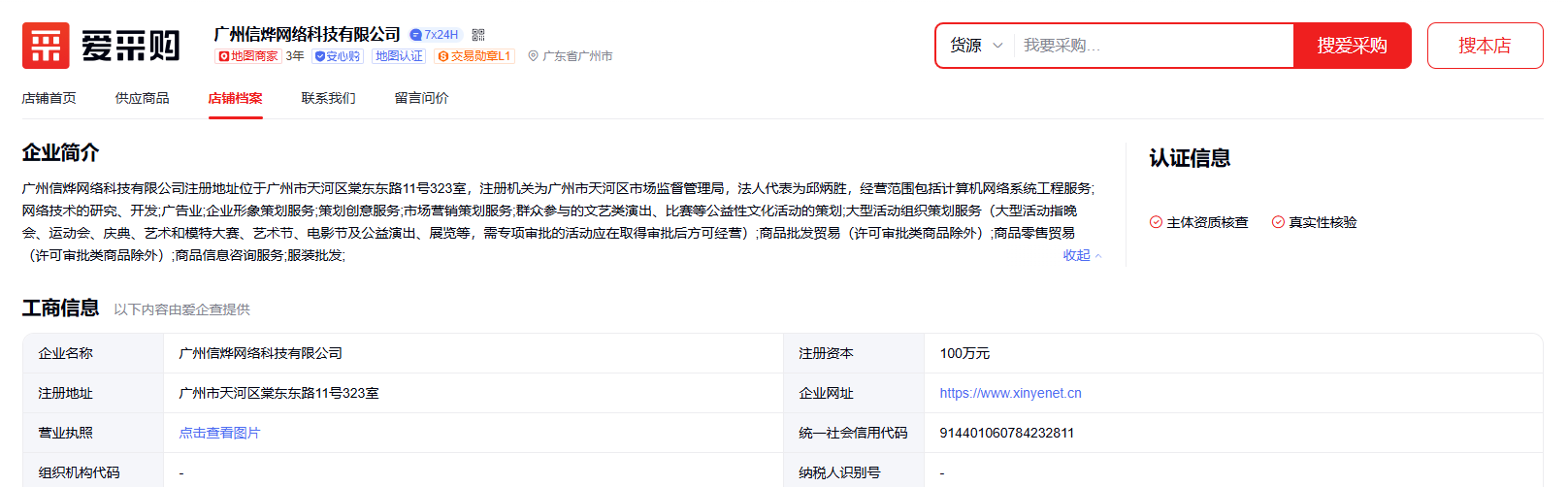The image size is (1568, 487).
Task: Click the 组织机构代码 label
Action: pyautogui.click(x=79, y=472)
